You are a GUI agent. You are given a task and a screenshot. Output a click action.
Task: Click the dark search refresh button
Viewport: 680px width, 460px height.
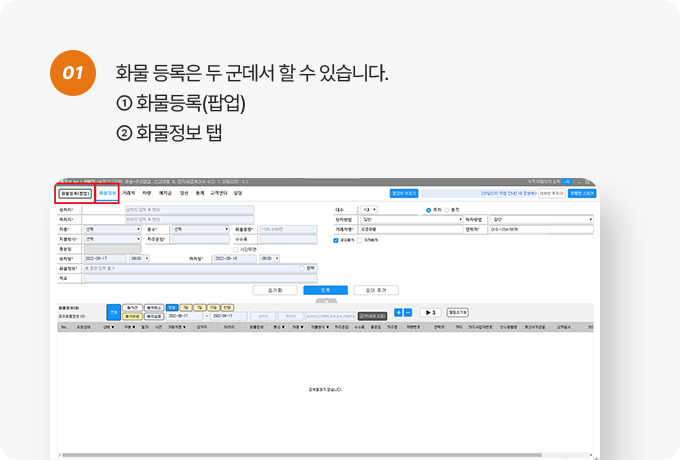point(372,316)
